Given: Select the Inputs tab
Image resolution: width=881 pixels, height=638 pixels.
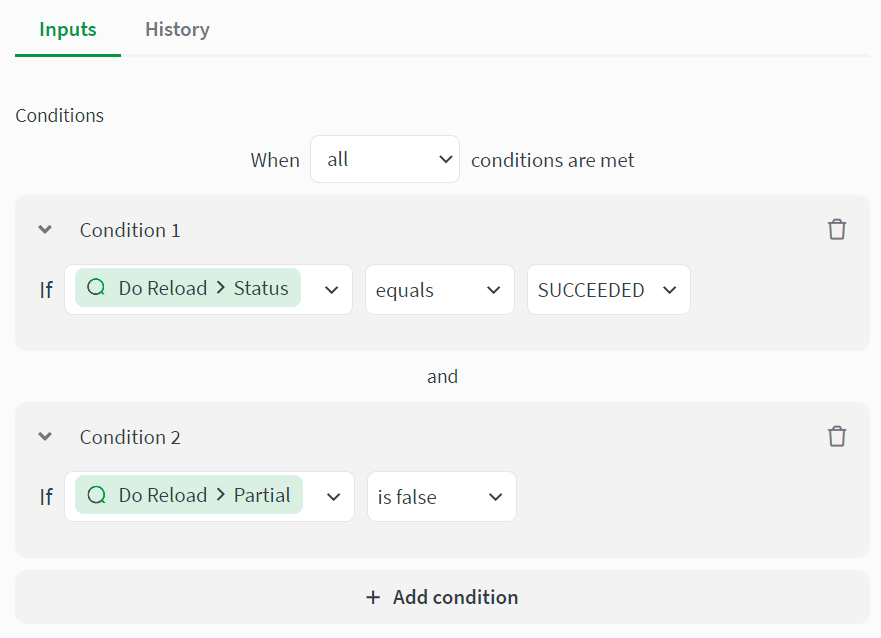Looking at the screenshot, I should [67, 29].
